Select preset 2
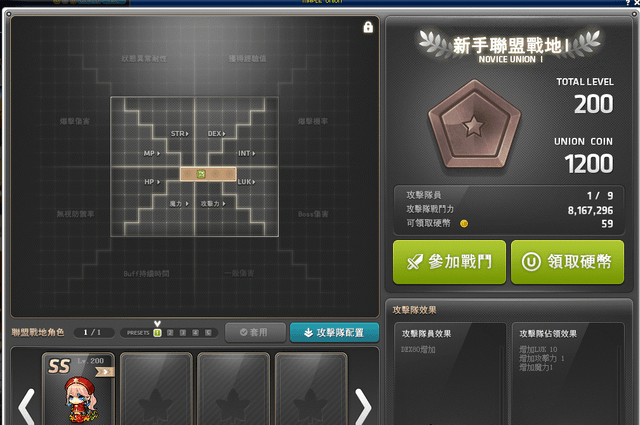Image resolution: width=640 pixels, height=425 pixels. point(170,333)
